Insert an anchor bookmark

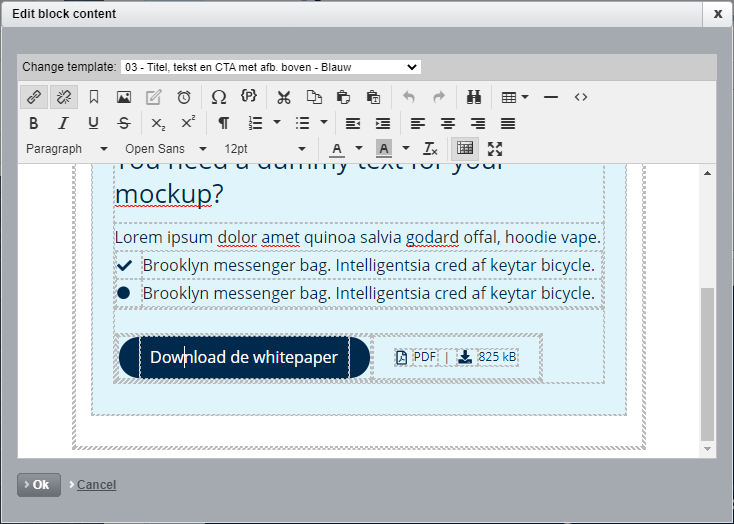(x=94, y=97)
